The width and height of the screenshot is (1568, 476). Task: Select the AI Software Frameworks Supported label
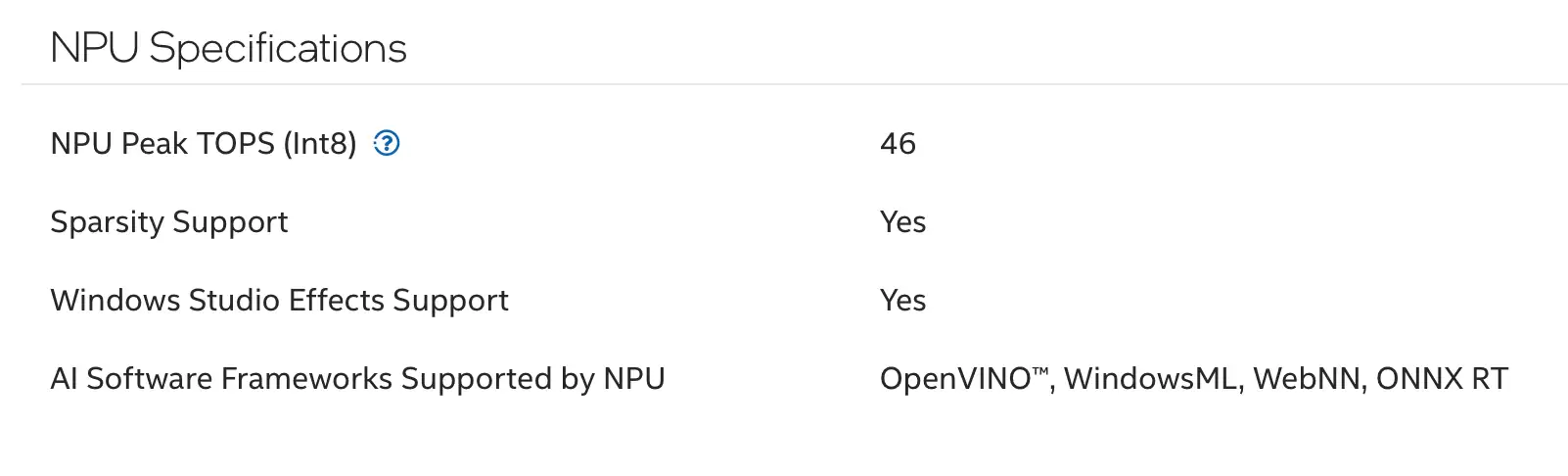pos(357,380)
